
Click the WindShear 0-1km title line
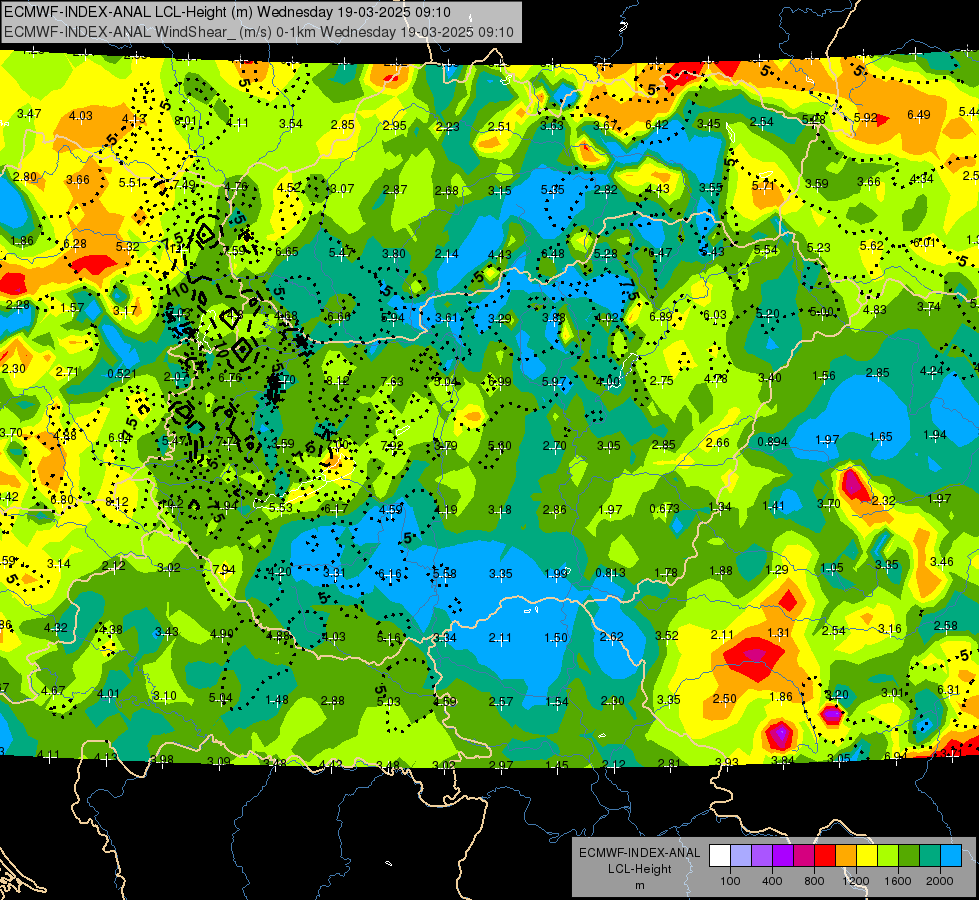click(259, 32)
